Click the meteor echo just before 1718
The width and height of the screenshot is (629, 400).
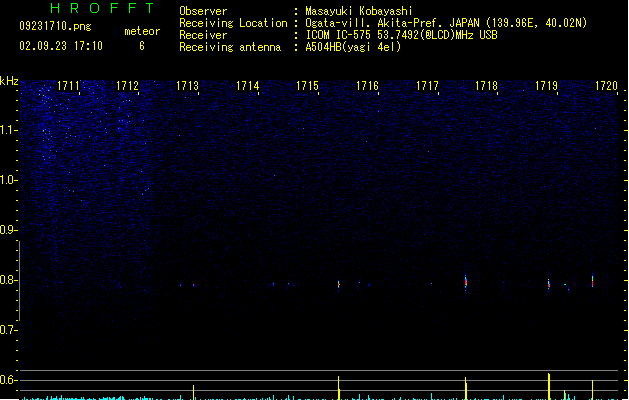coord(466,282)
